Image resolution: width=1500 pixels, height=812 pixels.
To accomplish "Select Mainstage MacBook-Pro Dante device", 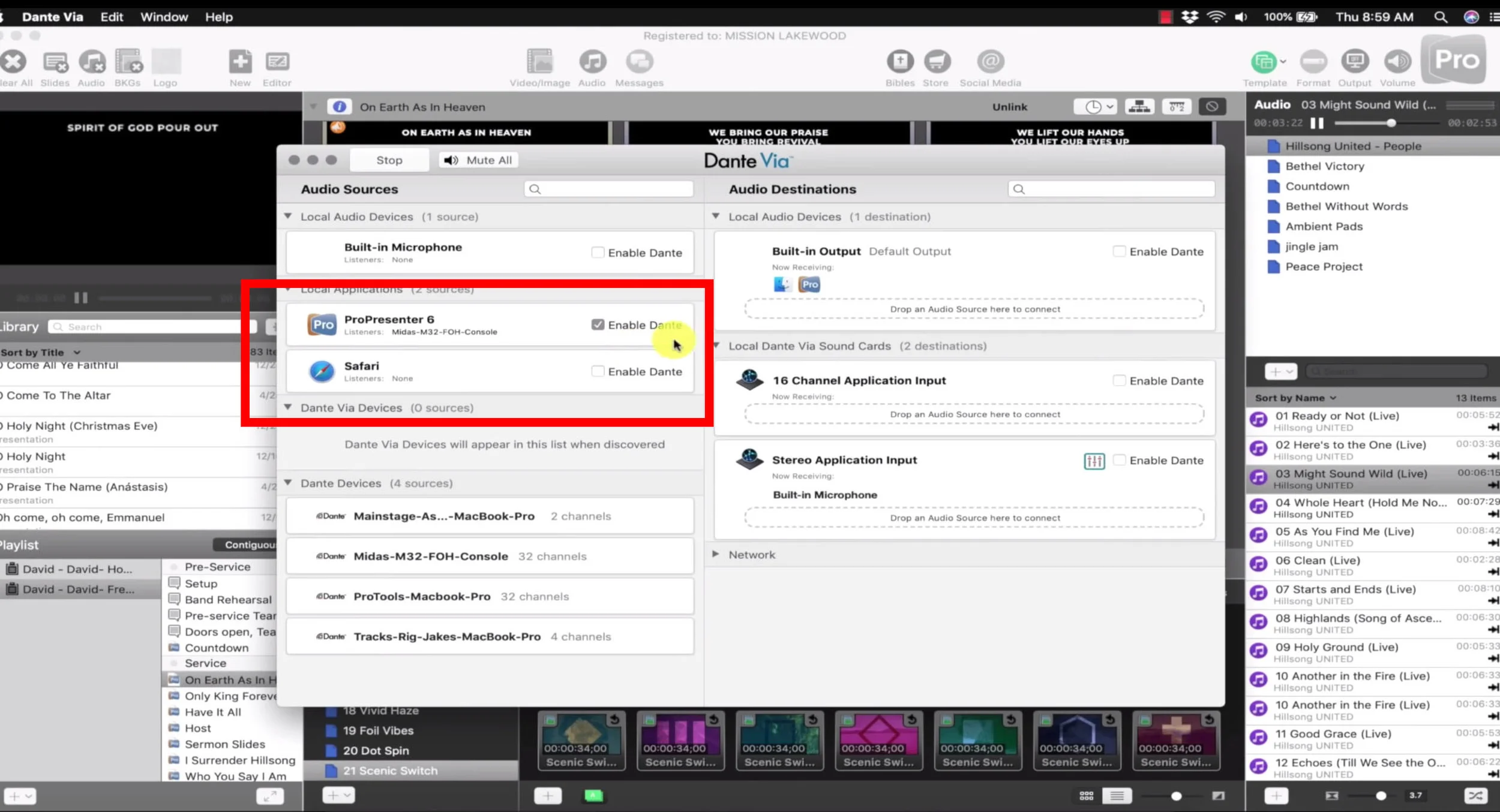I will (490, 516).
